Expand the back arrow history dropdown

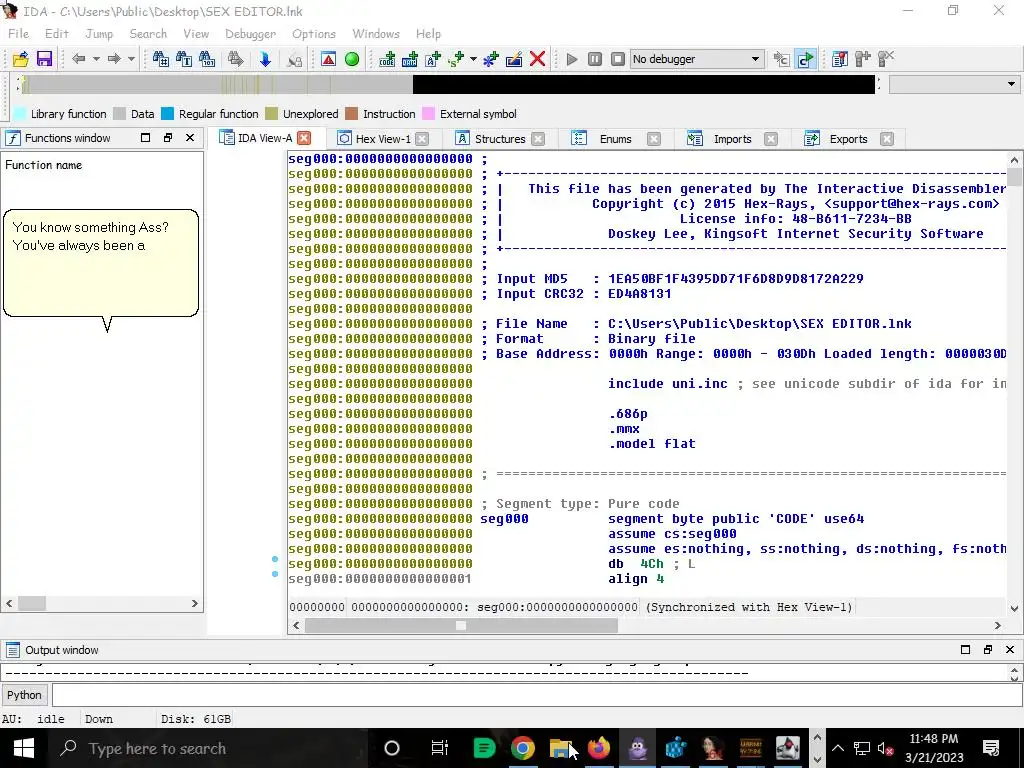pyautogui.click(x=96, y=59)
